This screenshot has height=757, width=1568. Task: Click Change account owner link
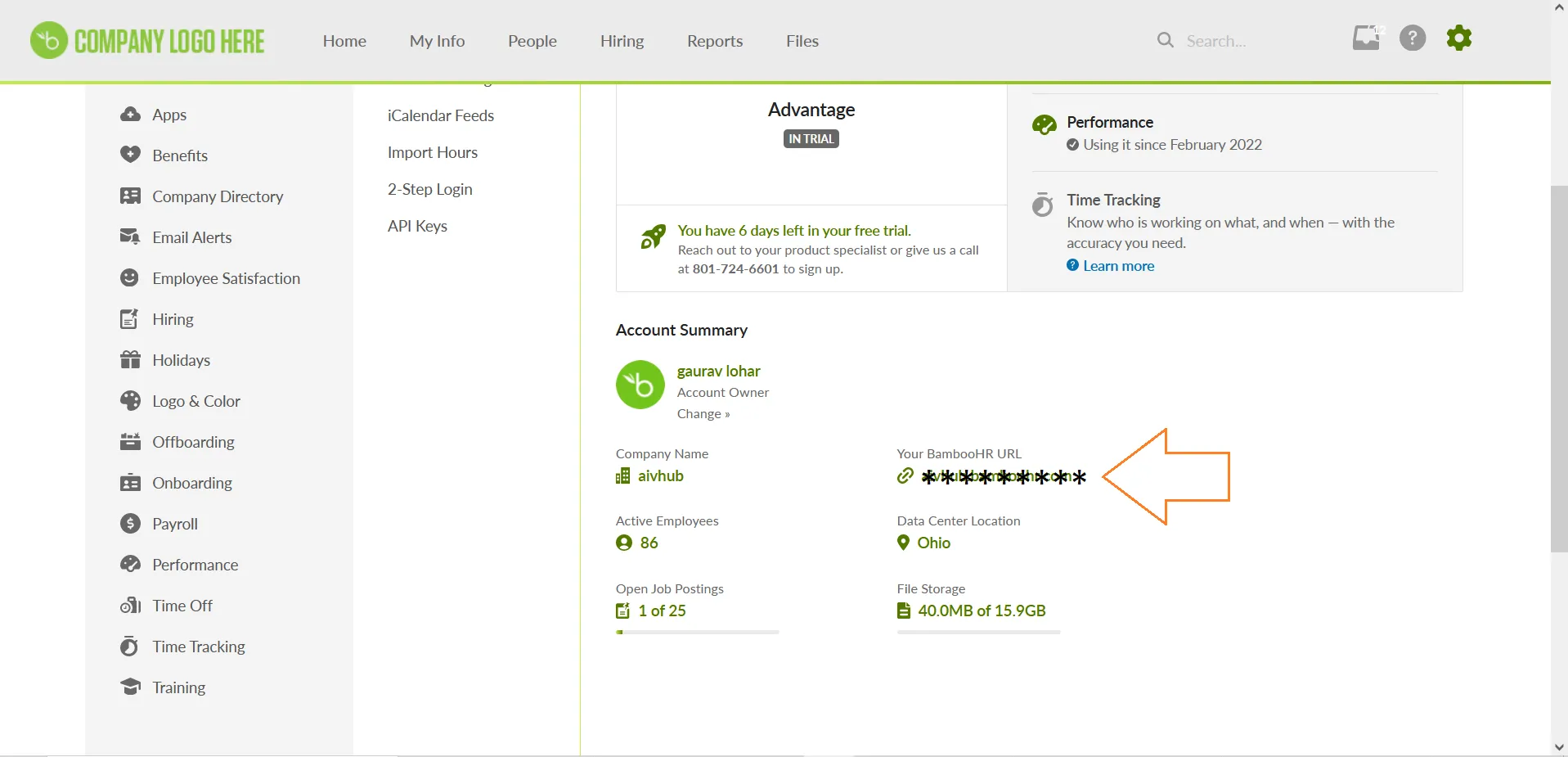point(703,414)
